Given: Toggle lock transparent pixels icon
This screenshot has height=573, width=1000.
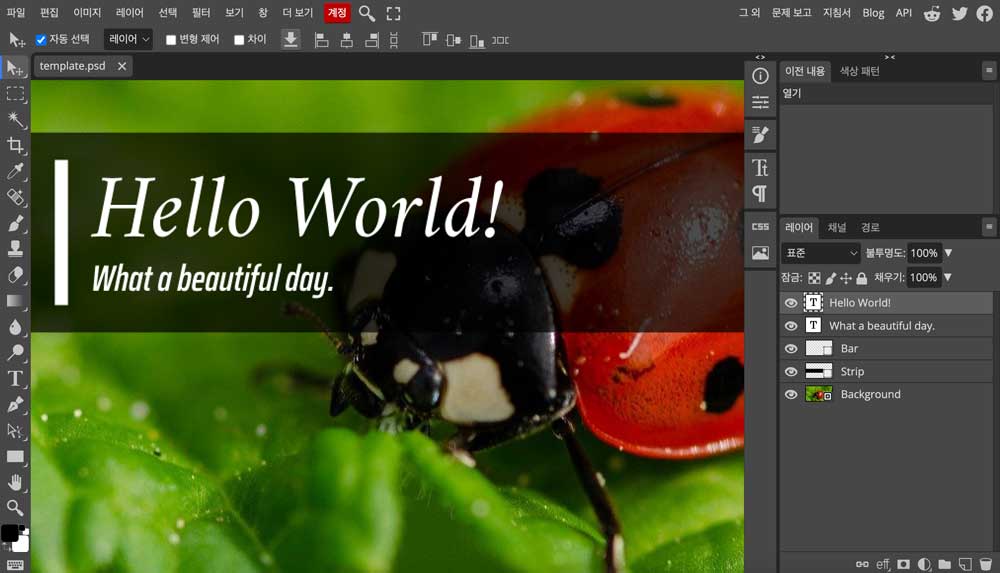Looking at the screenshot, I should 814,278.
